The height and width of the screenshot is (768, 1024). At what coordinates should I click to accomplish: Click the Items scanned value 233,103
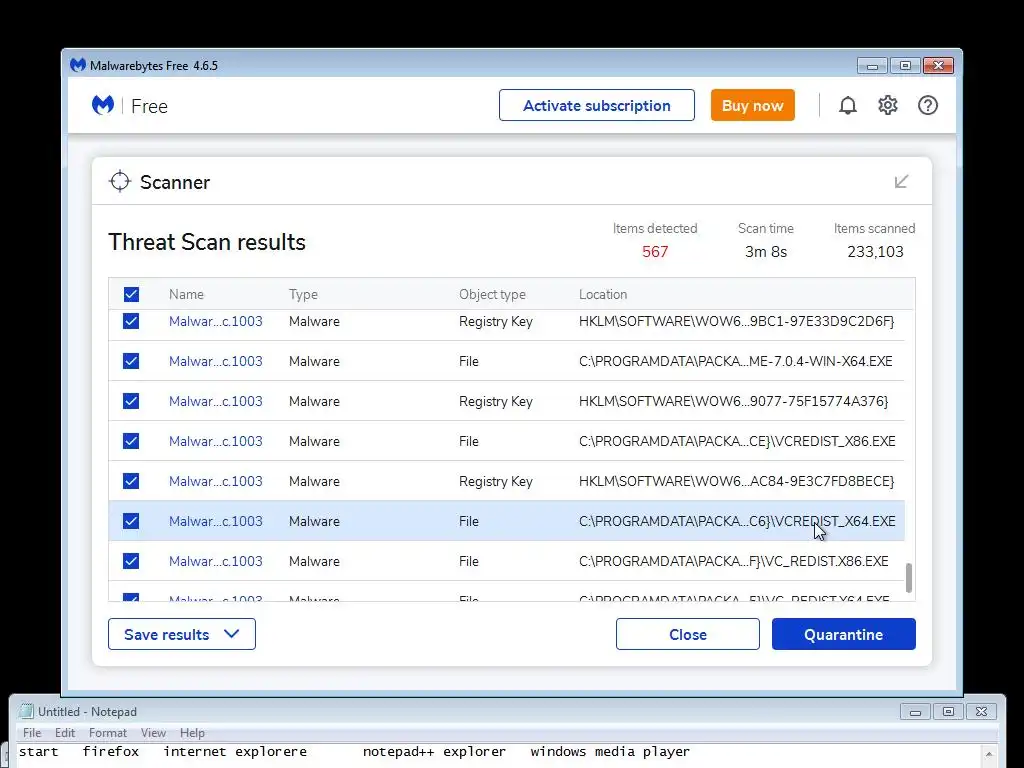[875, 251]
